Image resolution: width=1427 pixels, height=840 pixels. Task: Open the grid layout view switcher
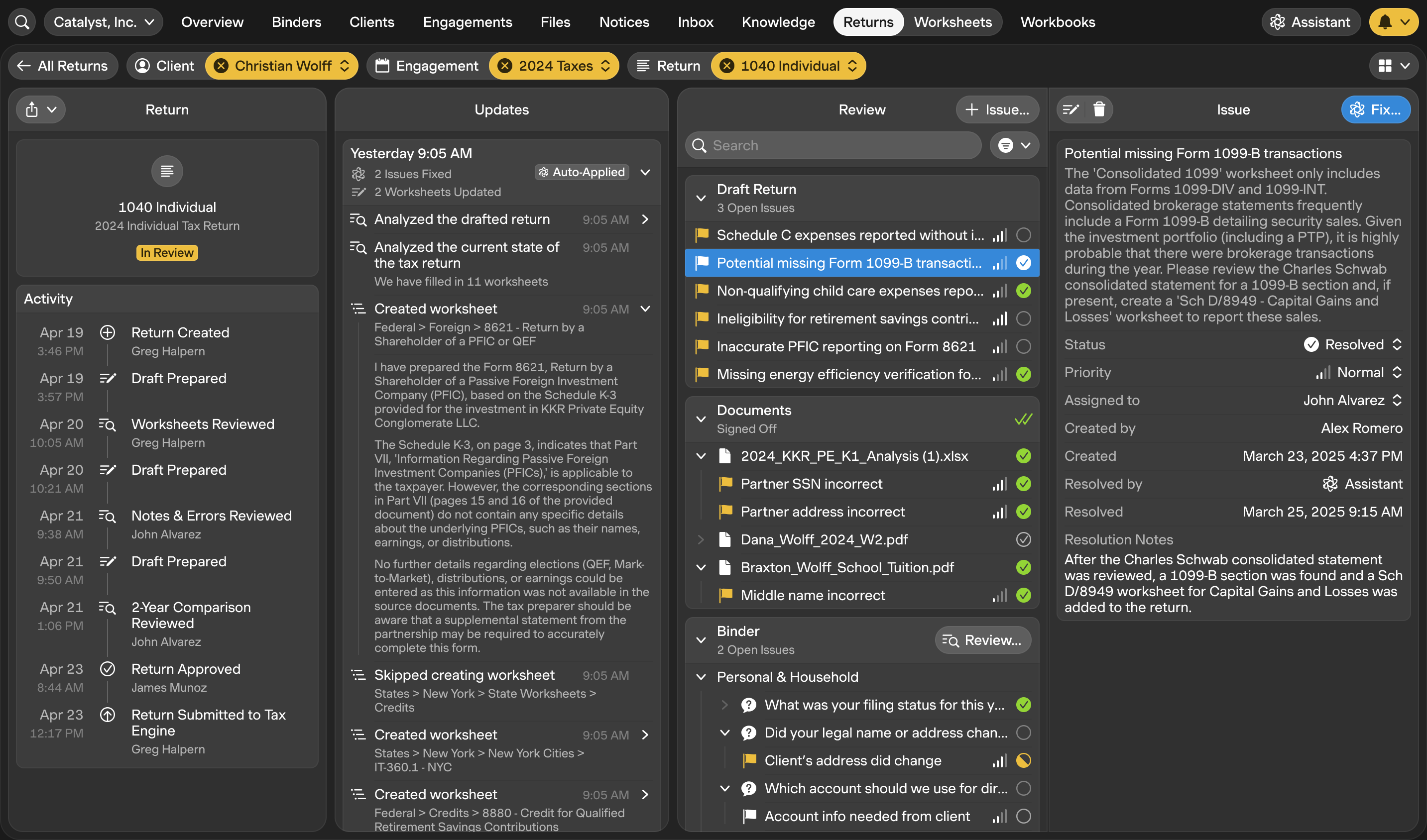[x=1393, y=66]
